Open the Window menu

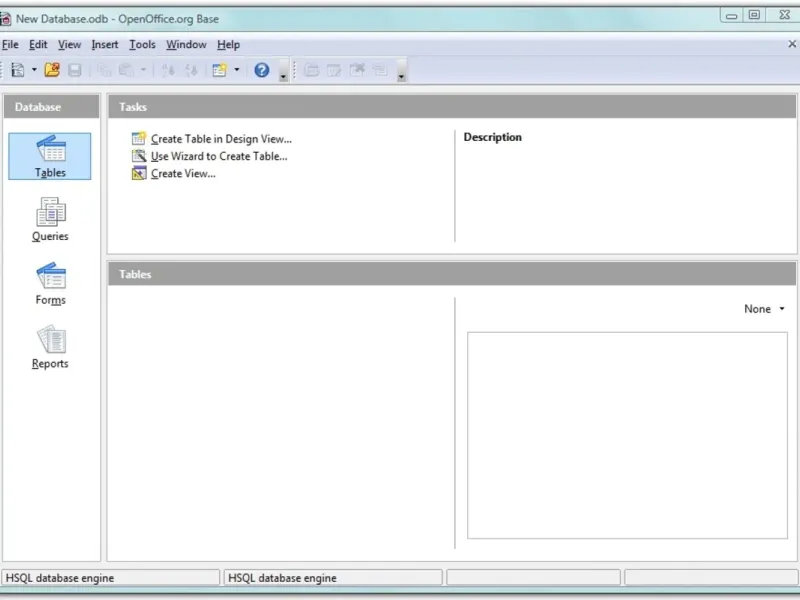pos(186,45)
